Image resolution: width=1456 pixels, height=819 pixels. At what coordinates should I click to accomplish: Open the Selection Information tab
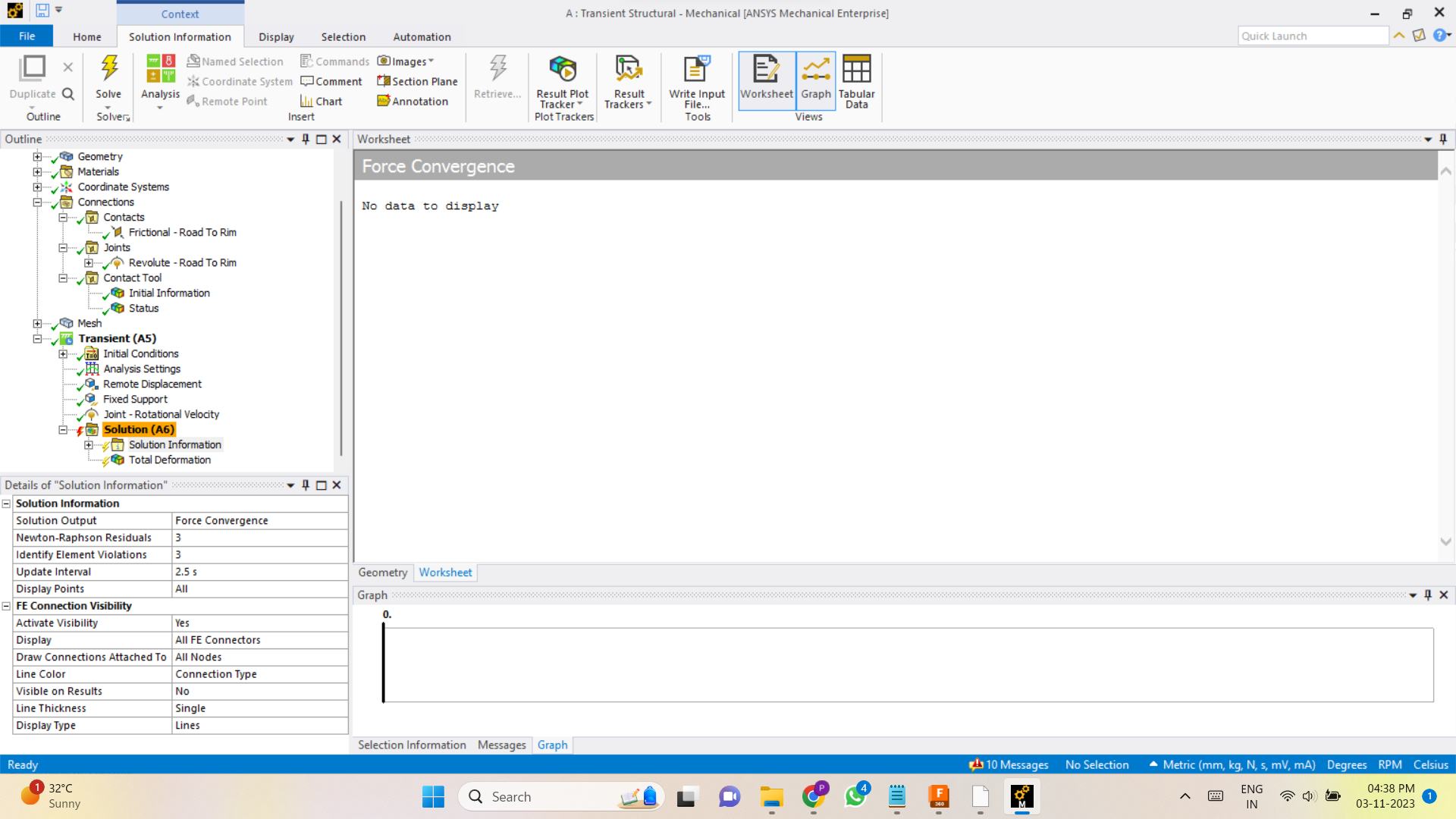[412, 745]
